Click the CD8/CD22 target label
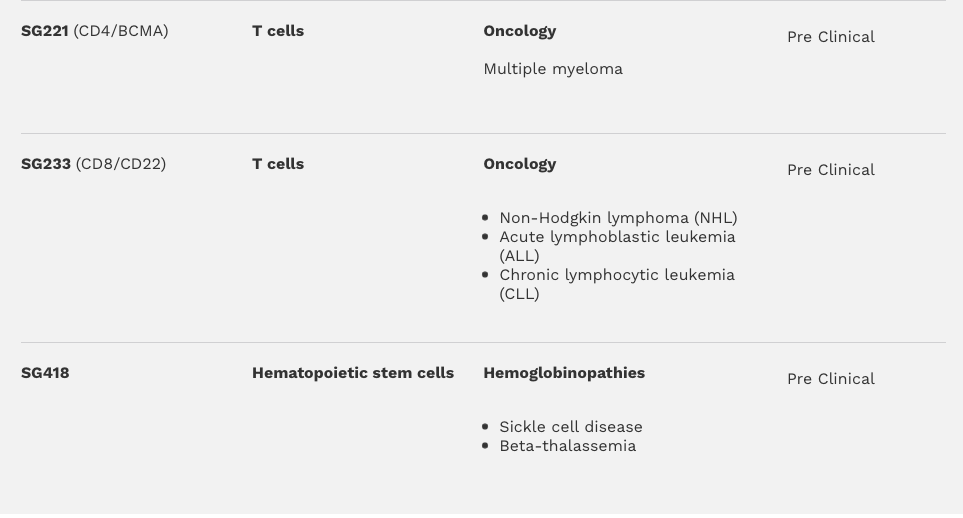Viewport: 963px width, 518px height. (121, 164)
